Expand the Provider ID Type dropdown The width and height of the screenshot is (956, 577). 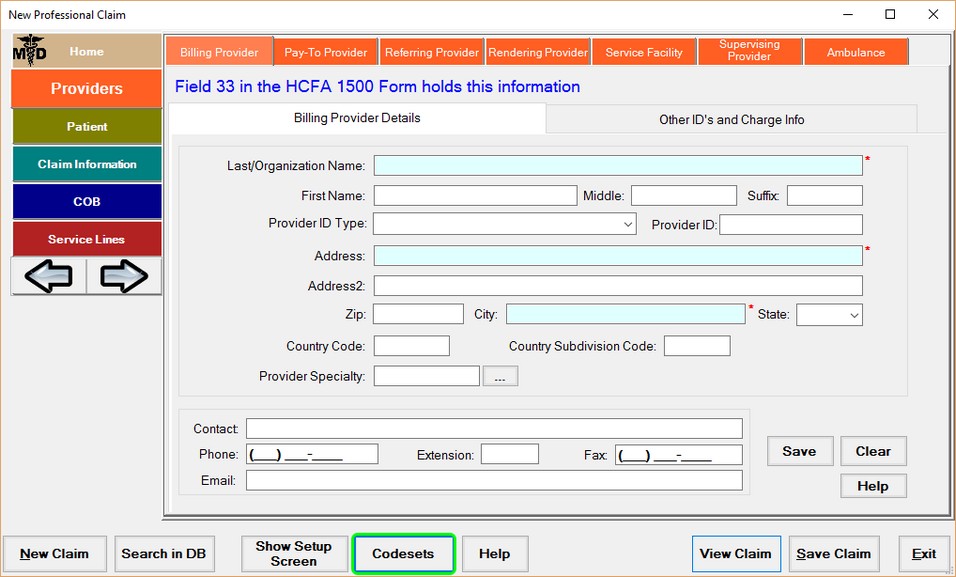[x=628, y=225]
